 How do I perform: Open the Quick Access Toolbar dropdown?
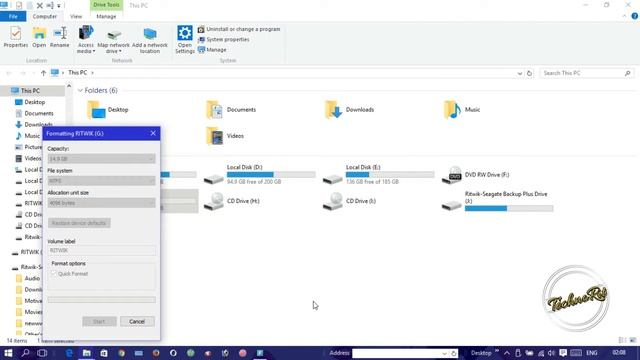[59, 5]
